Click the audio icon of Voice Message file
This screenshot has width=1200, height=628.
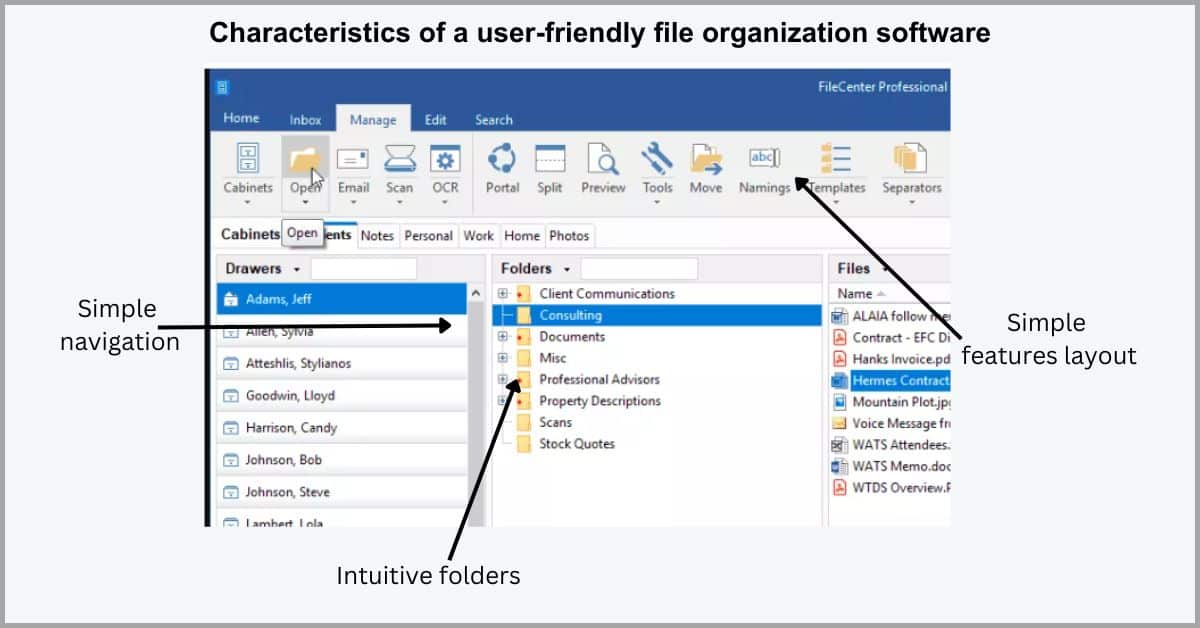tap(840, 423)
